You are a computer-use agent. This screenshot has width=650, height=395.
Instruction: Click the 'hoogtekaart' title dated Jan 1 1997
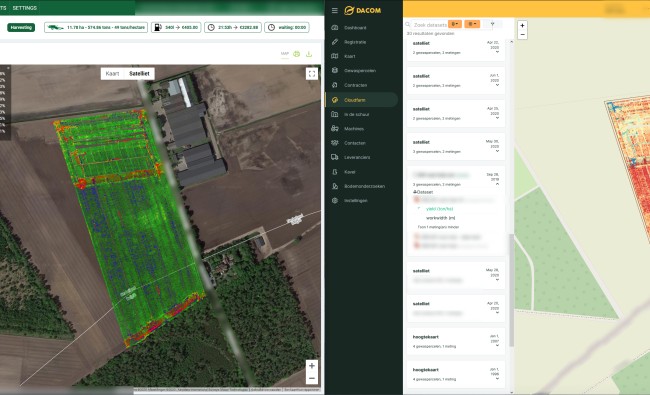(425, 337)
